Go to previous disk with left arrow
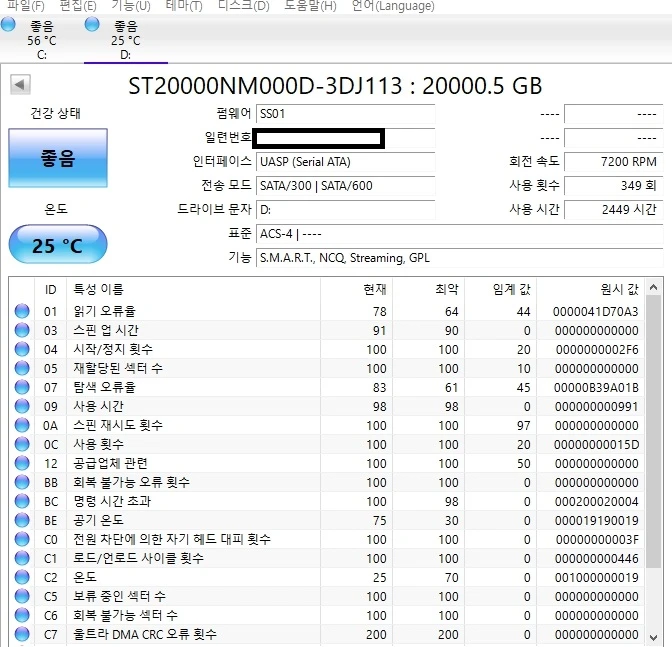Viewport: 672px width, 647px height. coord(20,84)
